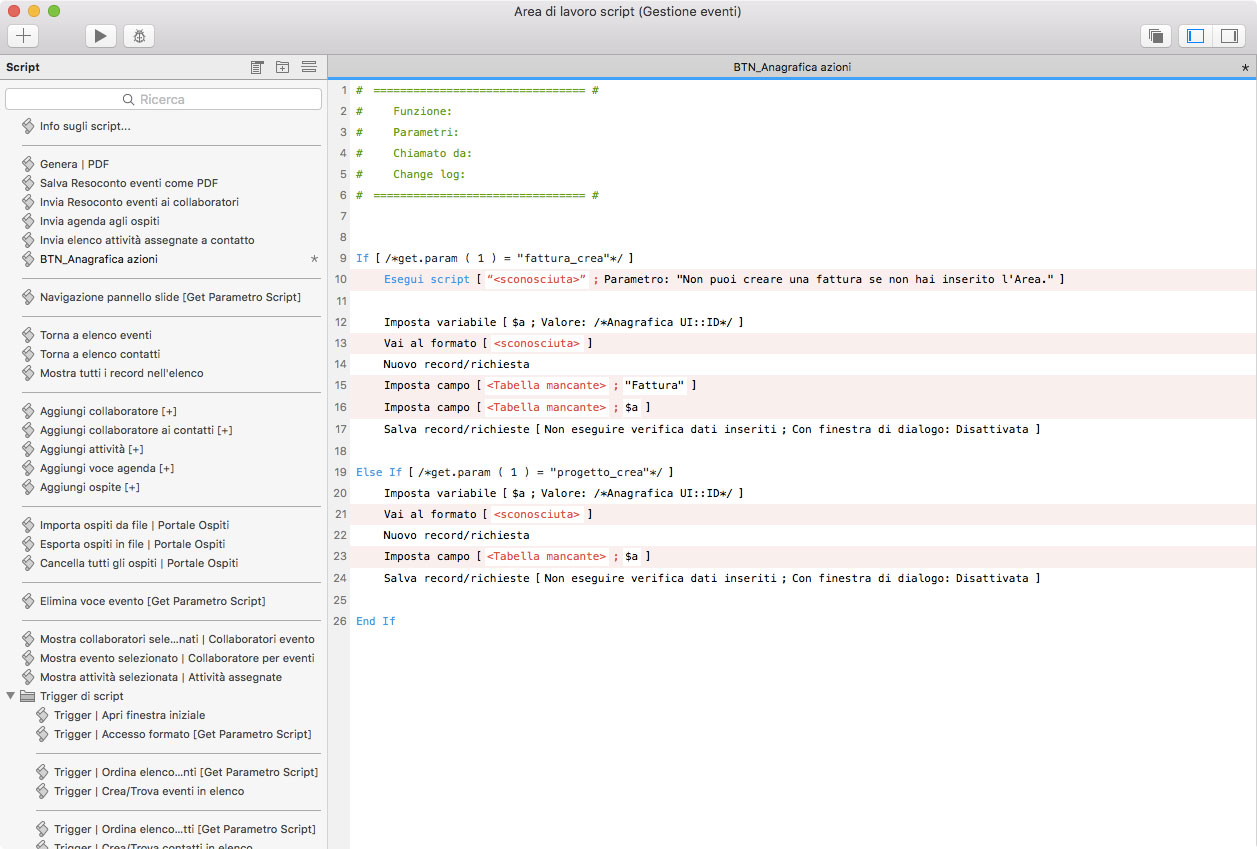1257x849 pixels.
Task: Select the BTN_Anagrafica azioni tab
Action: pyautogui.click(x=791, y=67)
